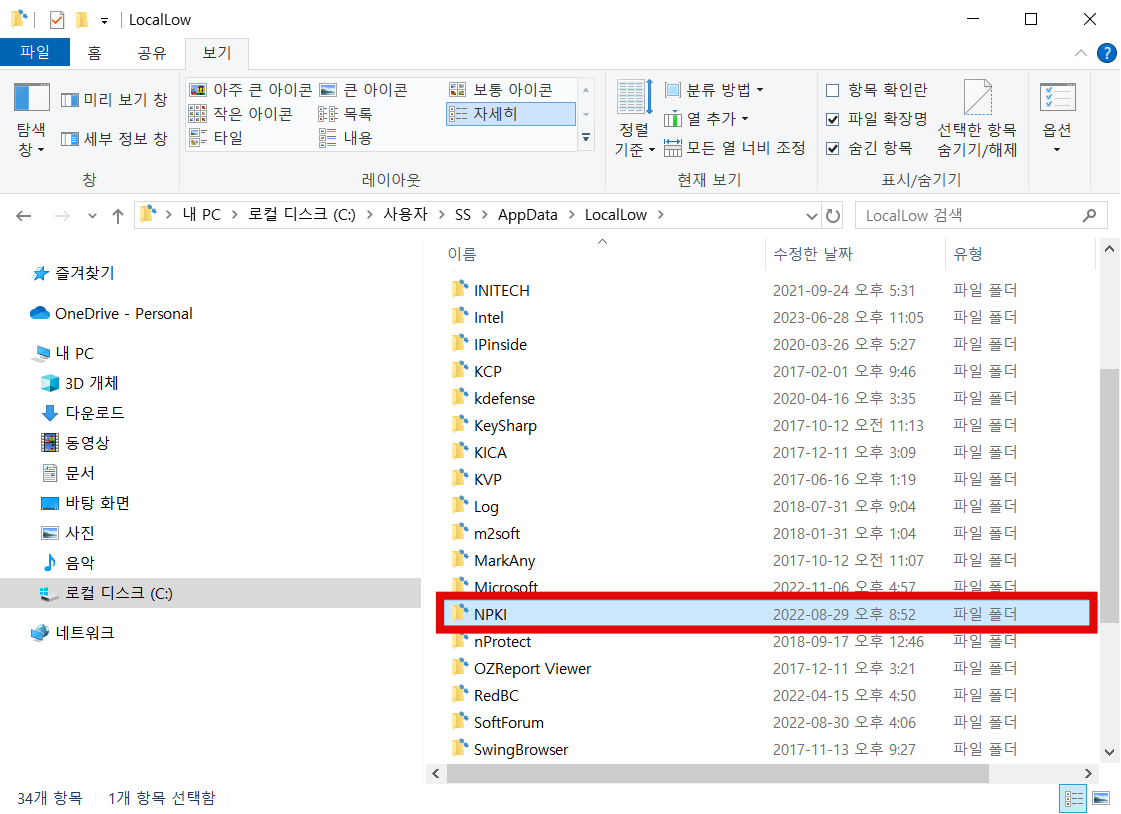The width and height of the screenshot is (1121, 814).
Task: Expand chevron after LocalLow in address bar
Action: point(660,215)
